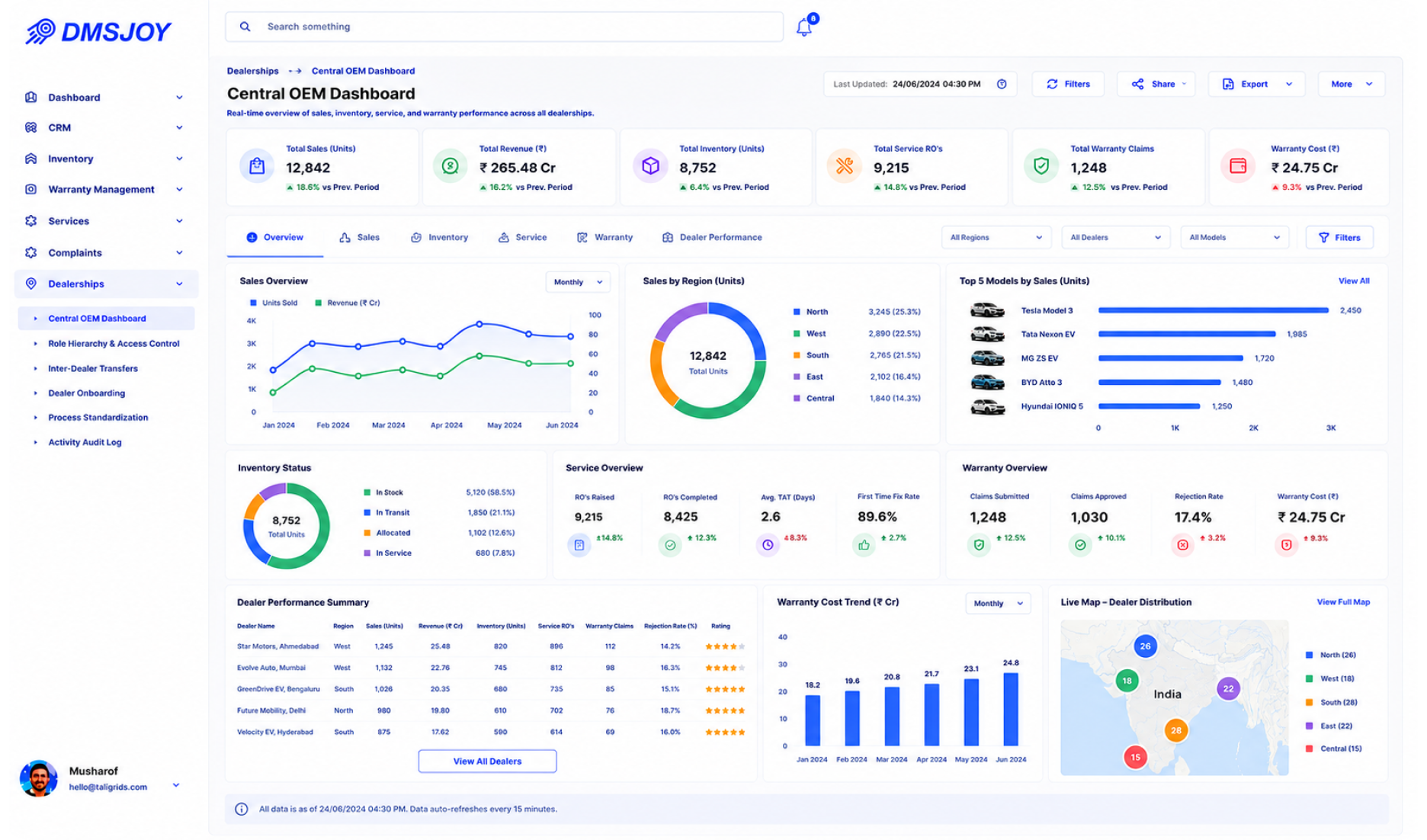This screenshot has height=840, width=1427.
Task: Click the View All Dealers button
Action: tap(487, 761)
